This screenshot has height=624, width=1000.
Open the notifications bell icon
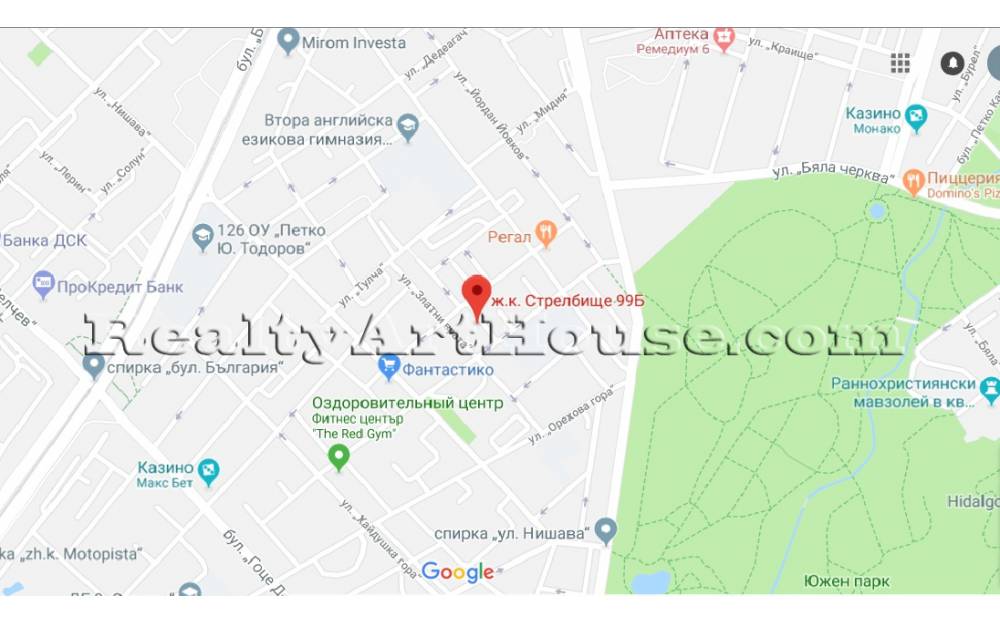point(952,63)
